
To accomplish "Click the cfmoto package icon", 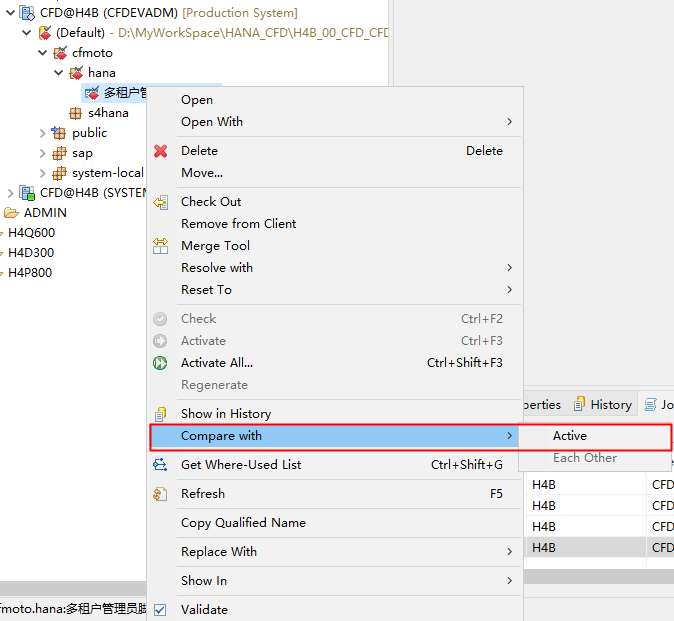I will click(x=60, y=53).
